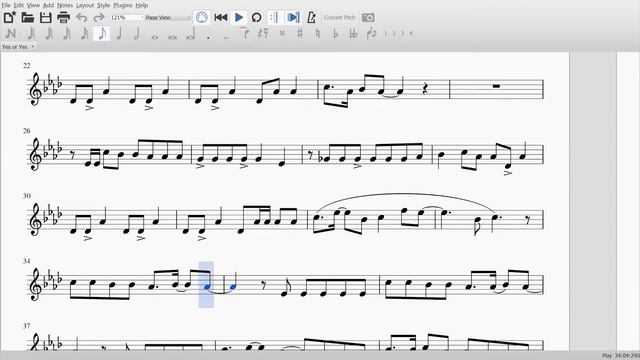
Task: Open a score file from disk
Action: pyautogui.click(x=28, y=18)
